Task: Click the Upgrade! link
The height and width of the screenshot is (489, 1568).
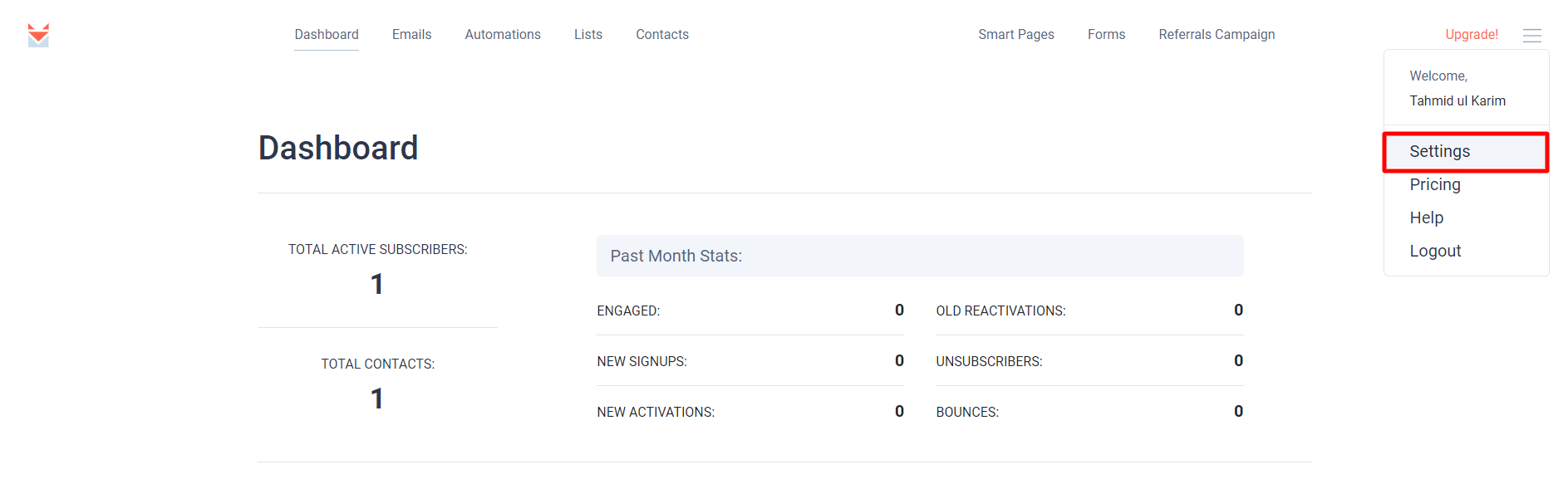Action: point(1472,34)
